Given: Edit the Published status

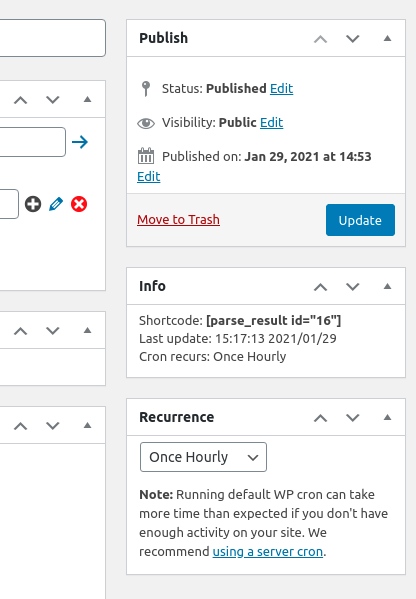Looking at the screenshot, I should click(x=282, y=89).
